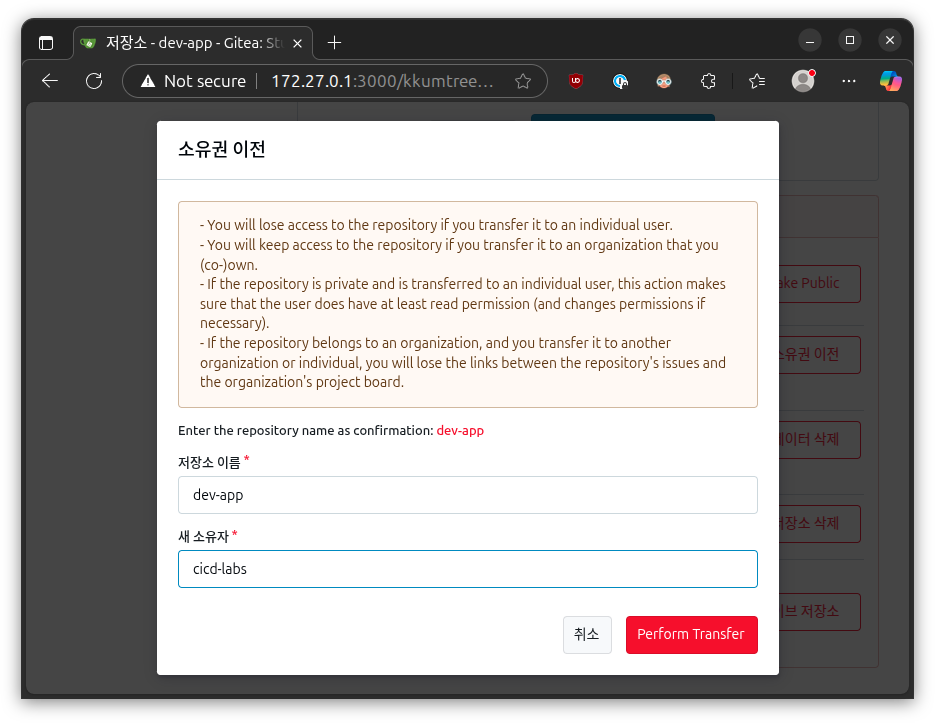Click the 저장소 archive button behind dialog

pyautogui.click(x=819, y=611)
